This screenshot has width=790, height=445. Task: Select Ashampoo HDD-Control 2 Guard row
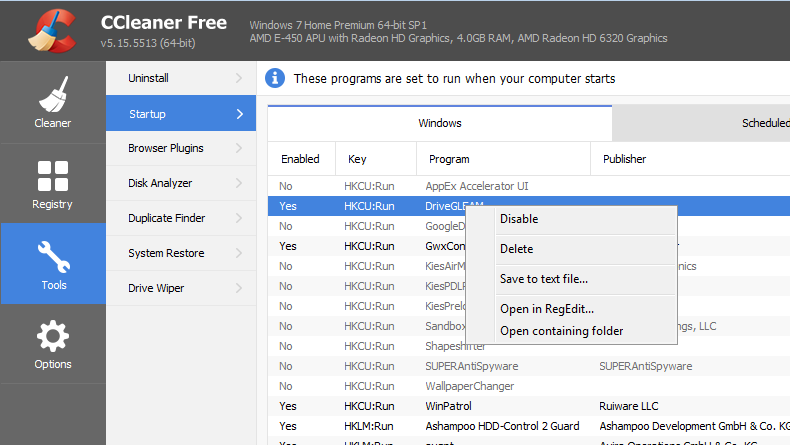click(x=529, y=426)
